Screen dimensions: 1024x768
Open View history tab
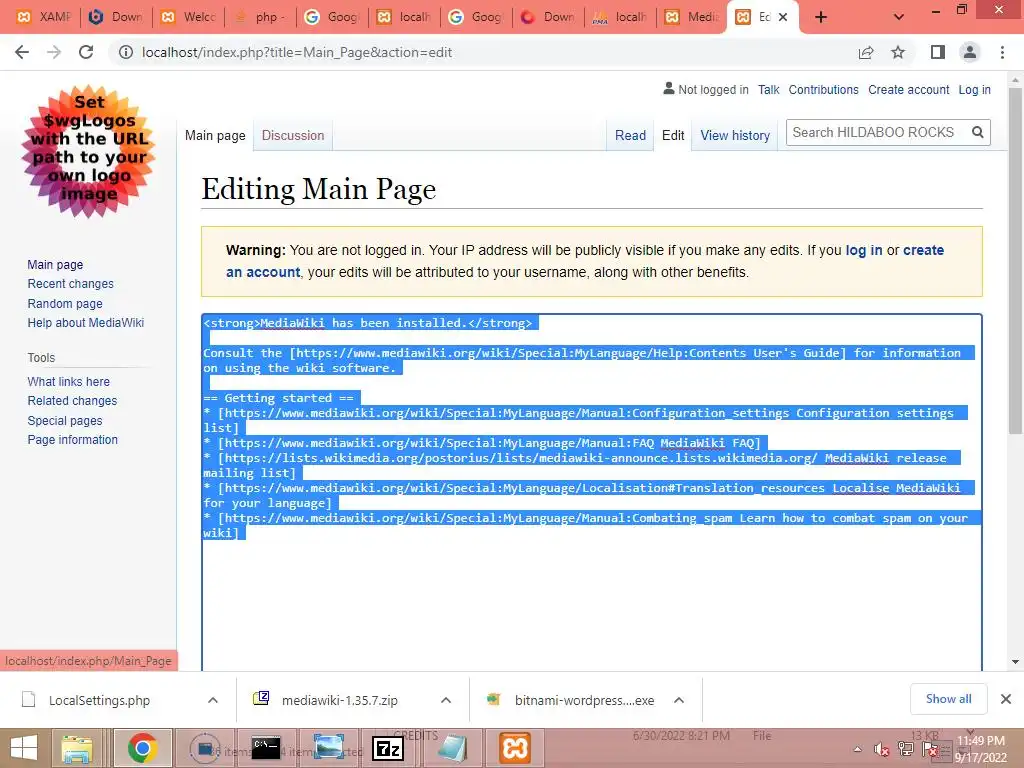click(x=735, y=136)
